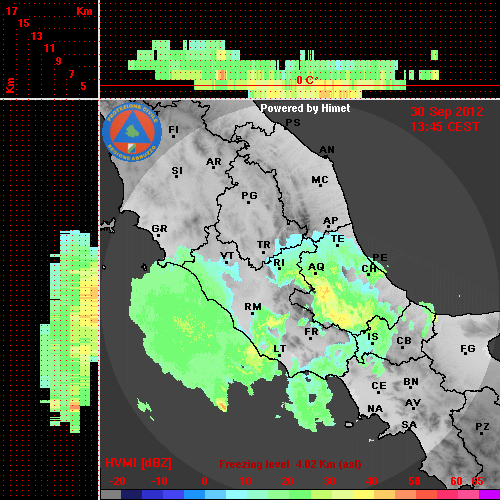
Task: Click the PG city label on map
Action: click(249, 195)
